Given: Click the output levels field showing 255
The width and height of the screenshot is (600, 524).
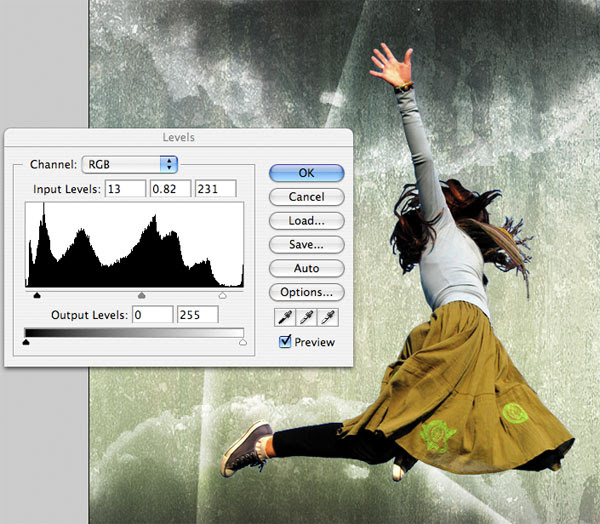Looking at the screenshot, I should [198, 315].
